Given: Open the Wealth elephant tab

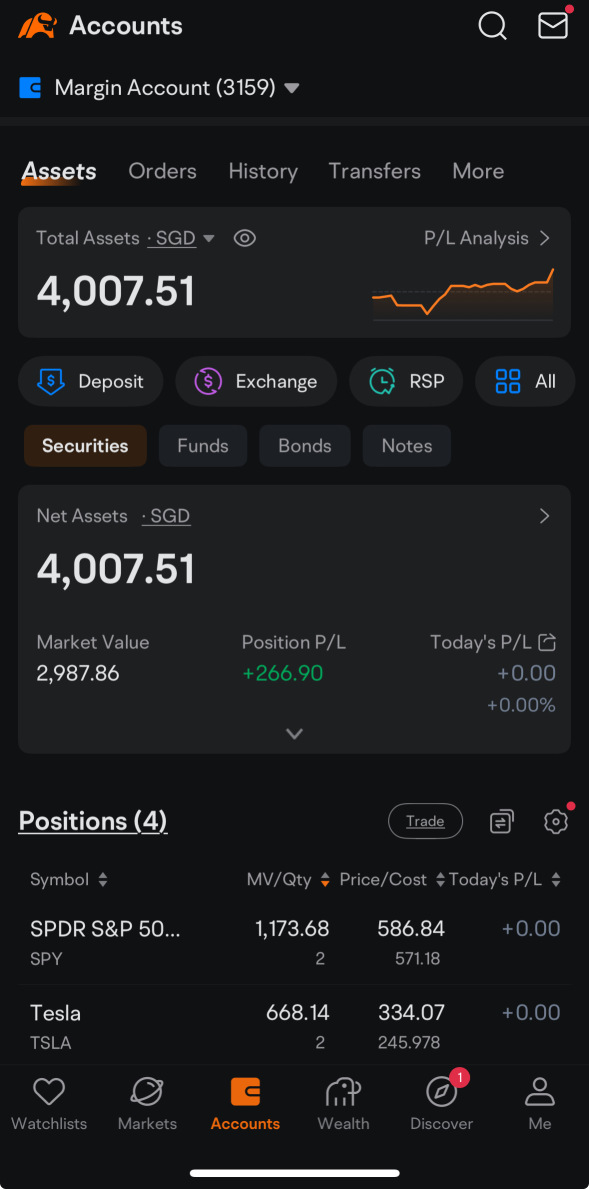Looking at the screenshot, I should tap(343, 1104).
